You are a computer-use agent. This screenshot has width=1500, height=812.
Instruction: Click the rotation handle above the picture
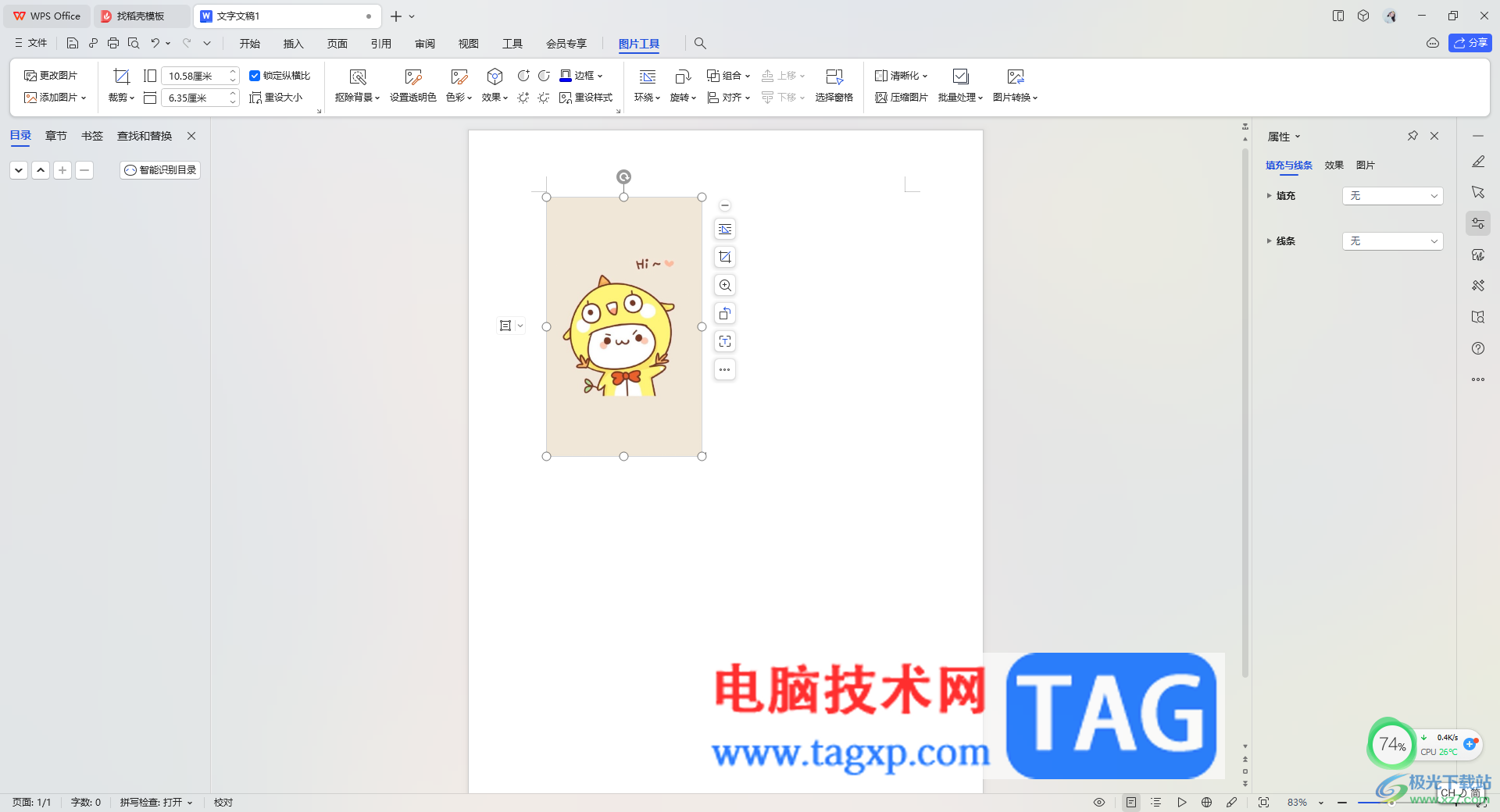pos(623,176)
